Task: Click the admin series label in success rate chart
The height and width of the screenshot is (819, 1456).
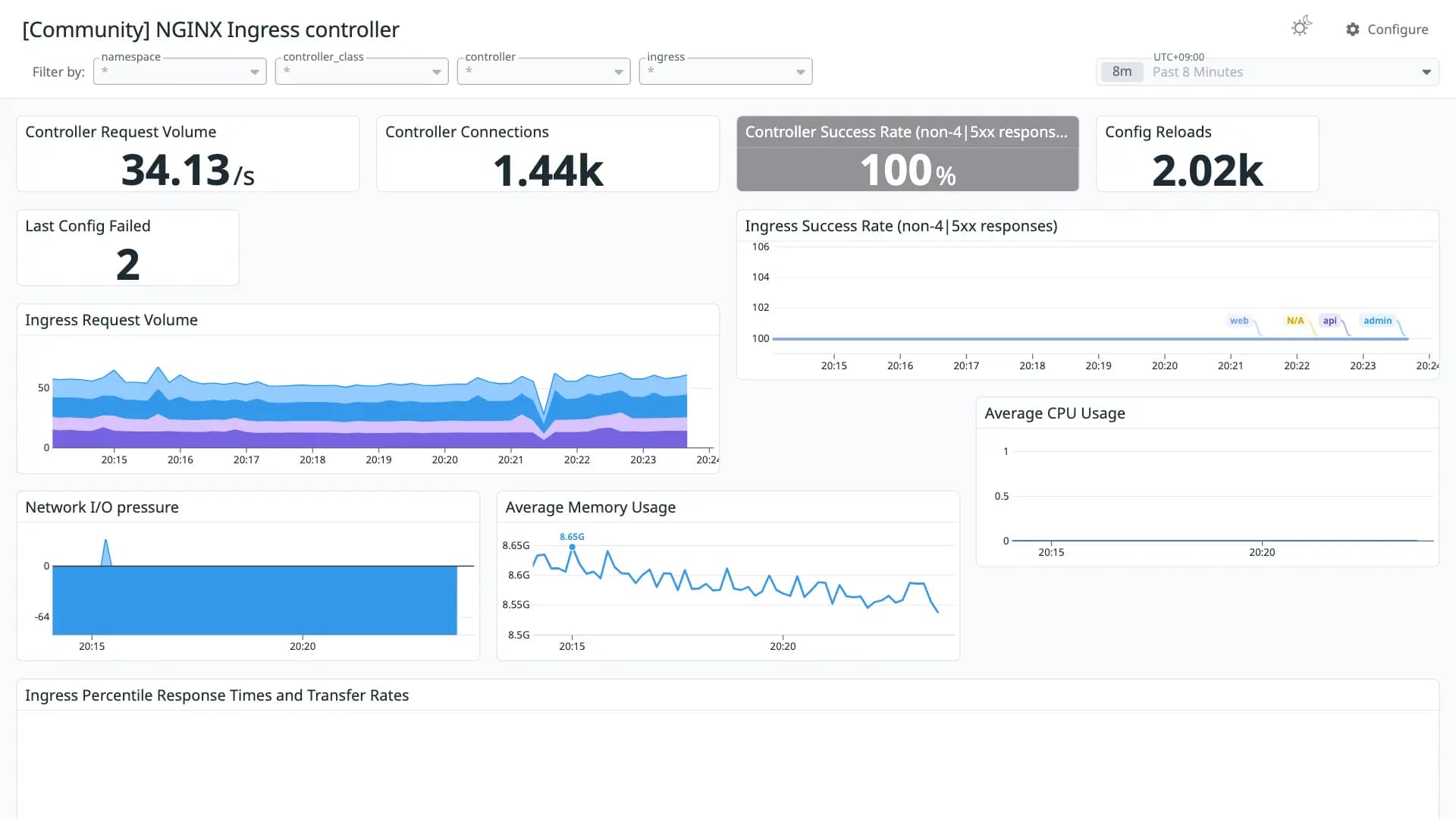Action: [x=1378, y=321]
